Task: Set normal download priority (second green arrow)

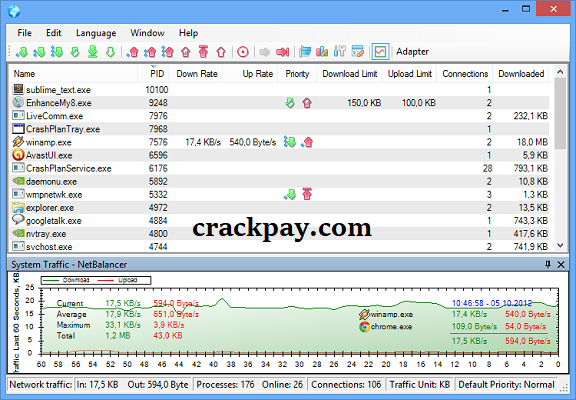Action: (39, 52)
